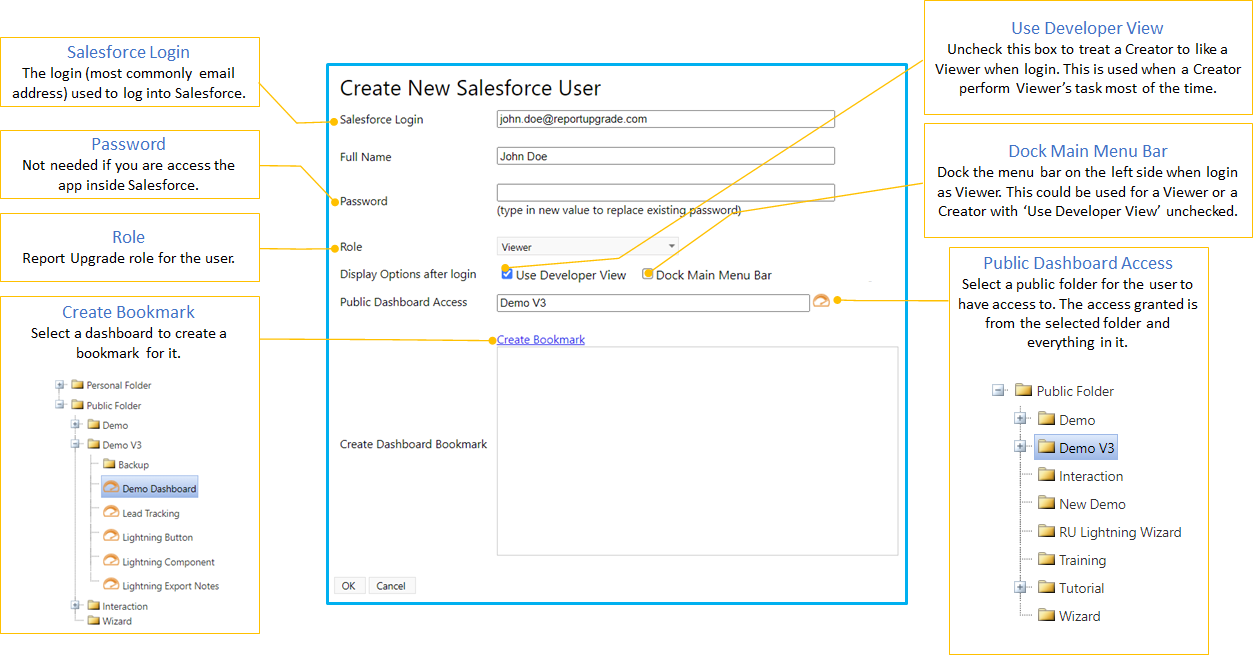Toggle the Dock Main Menu Bar checkbox
The height and width of the screenshot is (655, 1255).
648,274
